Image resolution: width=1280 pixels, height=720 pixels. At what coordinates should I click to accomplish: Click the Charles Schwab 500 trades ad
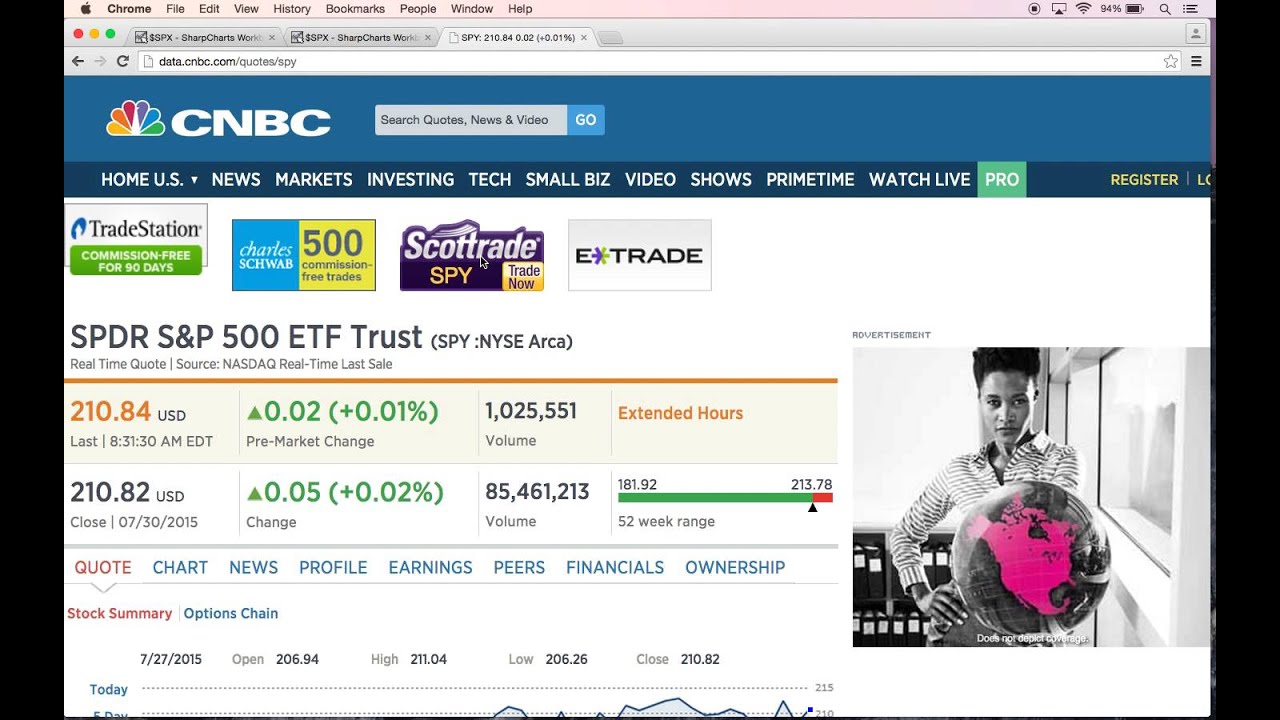pyautogui.click(x=304, y=255)
